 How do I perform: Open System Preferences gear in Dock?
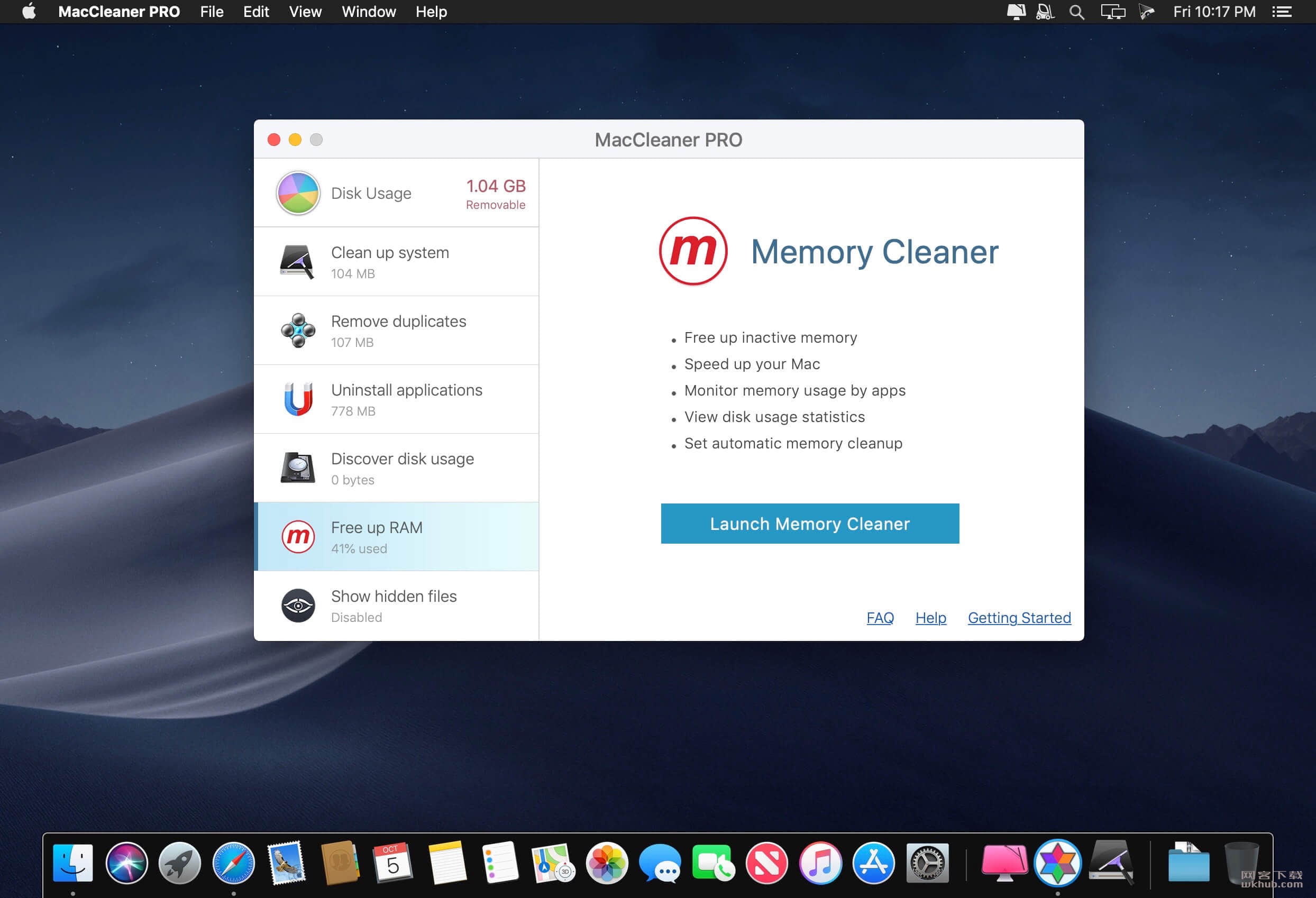[927, 863]
